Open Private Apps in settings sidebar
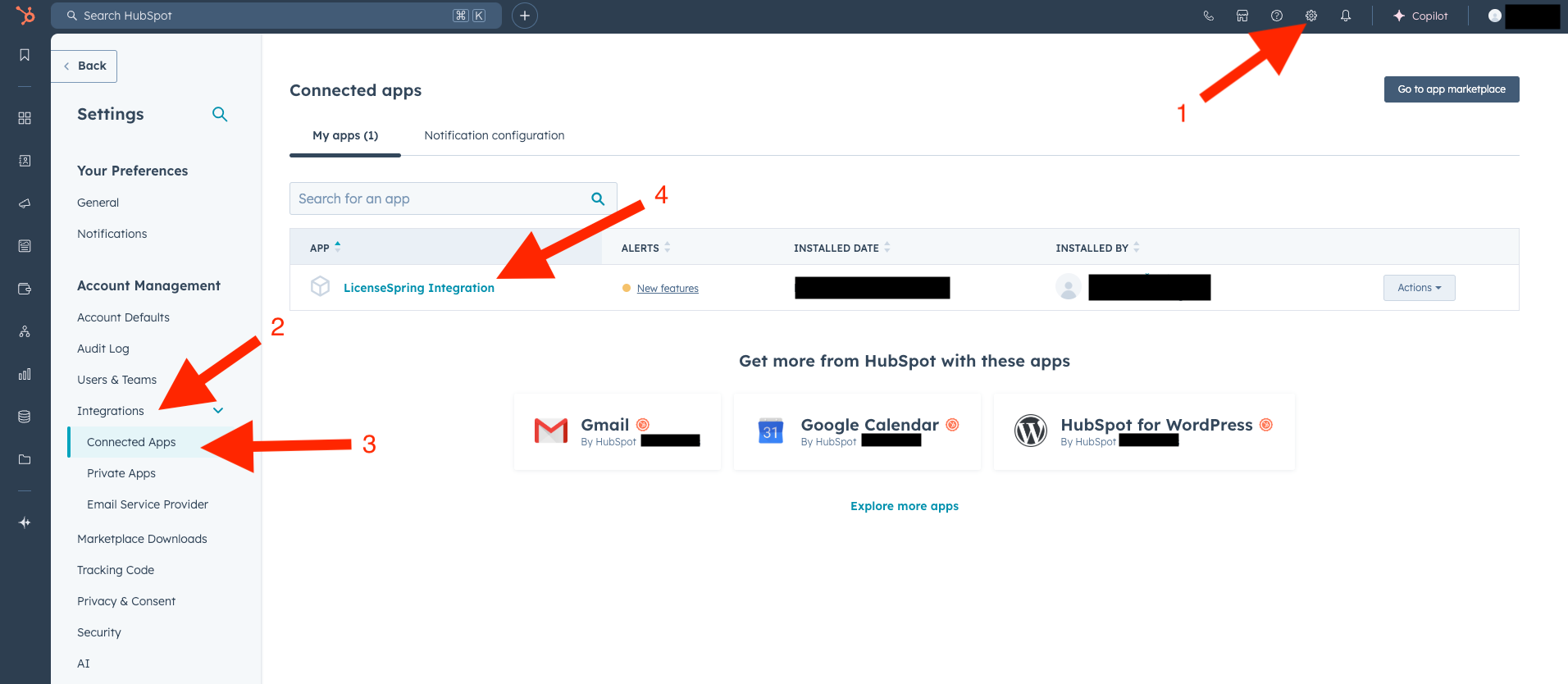The height and width of the screenshot is (684, 1568). click(x=121, y=473)
